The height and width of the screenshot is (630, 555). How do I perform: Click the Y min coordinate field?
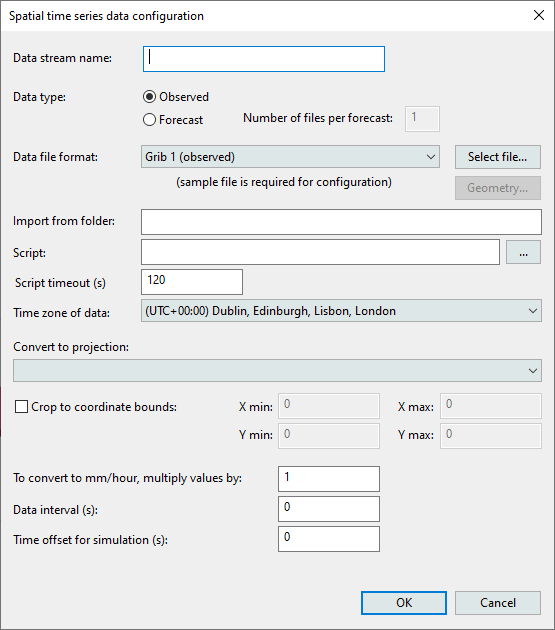click(329, 436)
